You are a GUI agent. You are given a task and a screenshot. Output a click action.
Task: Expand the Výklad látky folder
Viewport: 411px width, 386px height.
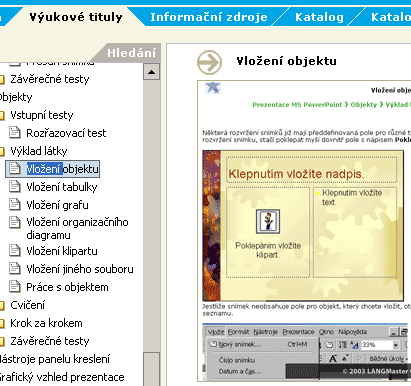(39, 151)
